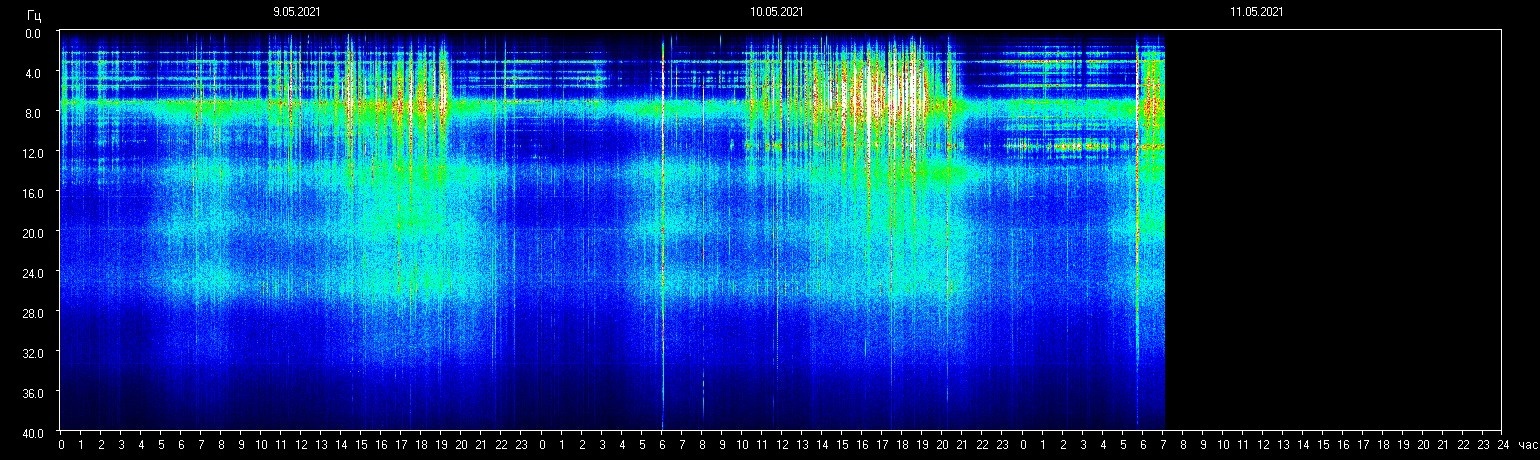Click the 10.05.2021 date label

776,12
